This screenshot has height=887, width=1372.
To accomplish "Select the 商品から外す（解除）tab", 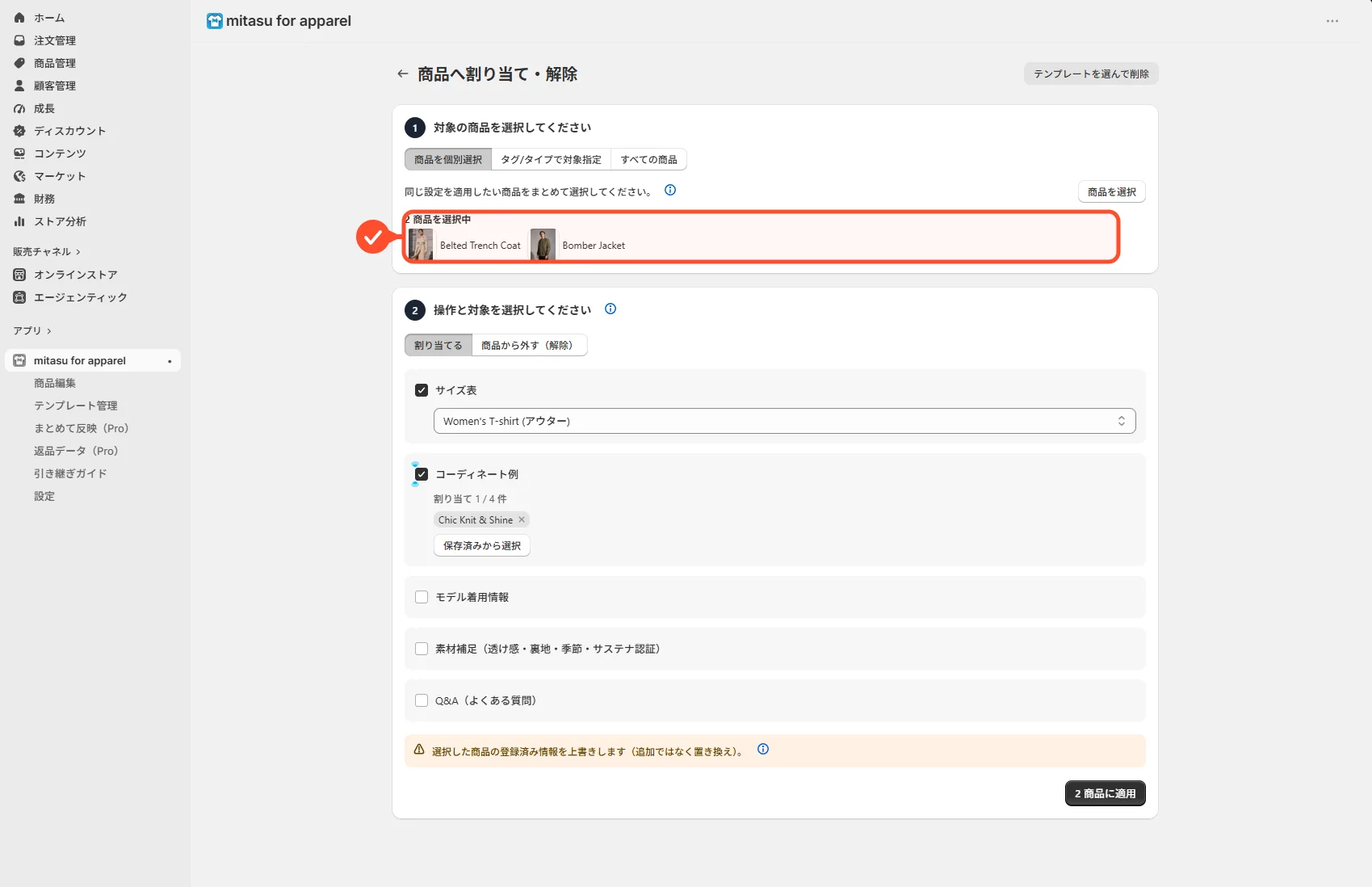I will tap(529, 346).
